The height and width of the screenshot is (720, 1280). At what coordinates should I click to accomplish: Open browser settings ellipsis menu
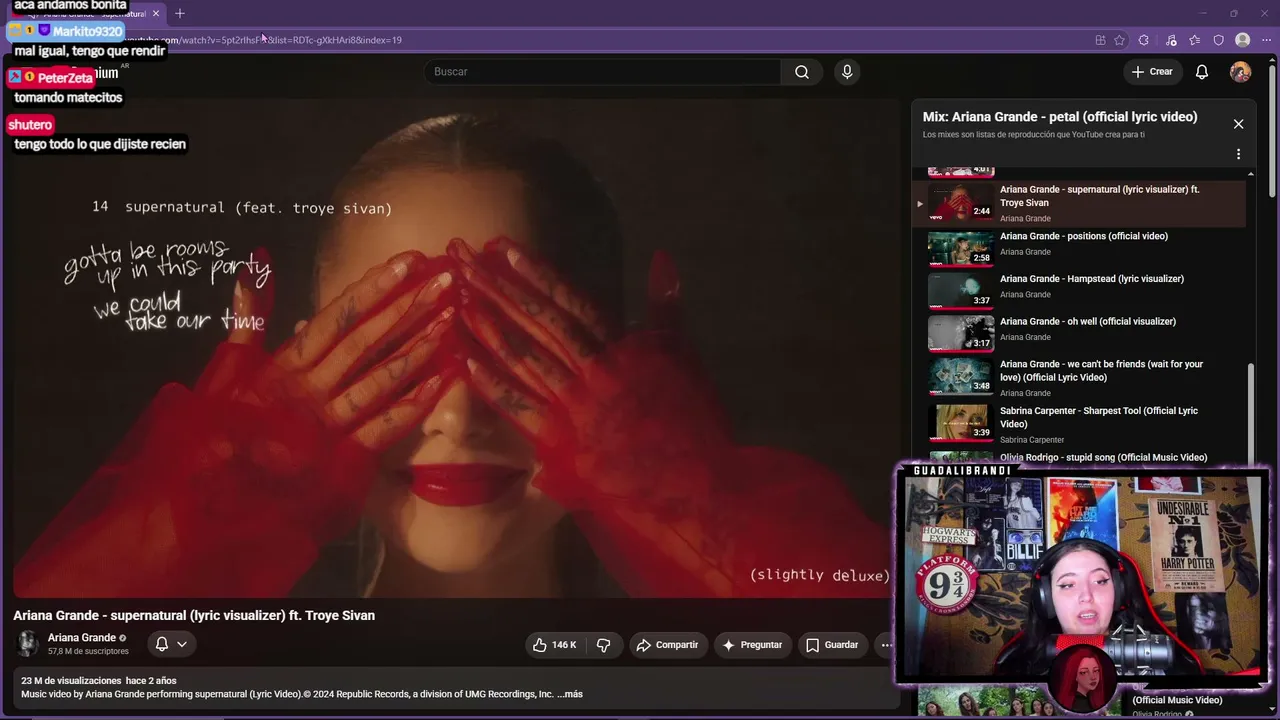point(1266,40)
